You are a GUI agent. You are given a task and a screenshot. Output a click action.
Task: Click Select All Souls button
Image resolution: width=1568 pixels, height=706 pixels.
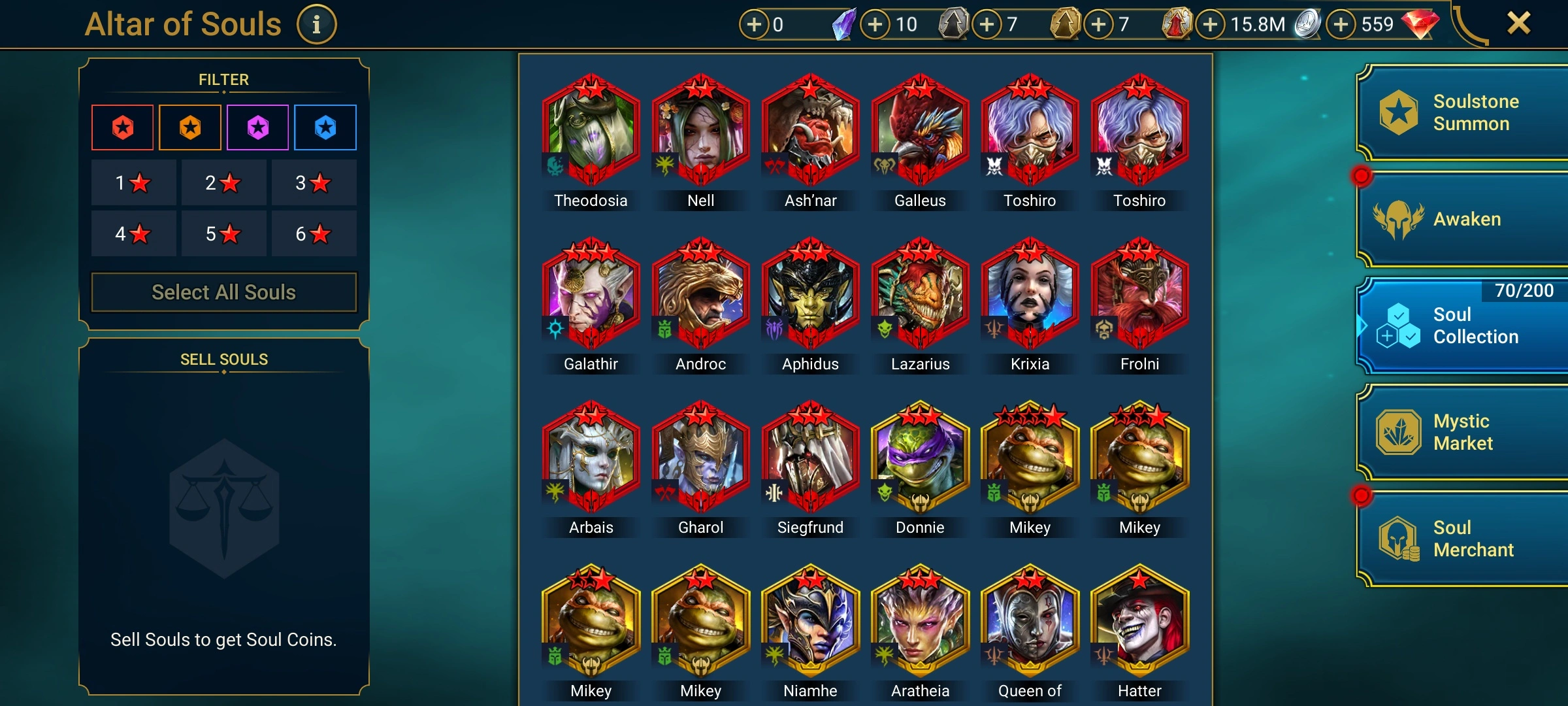[224, 292]
